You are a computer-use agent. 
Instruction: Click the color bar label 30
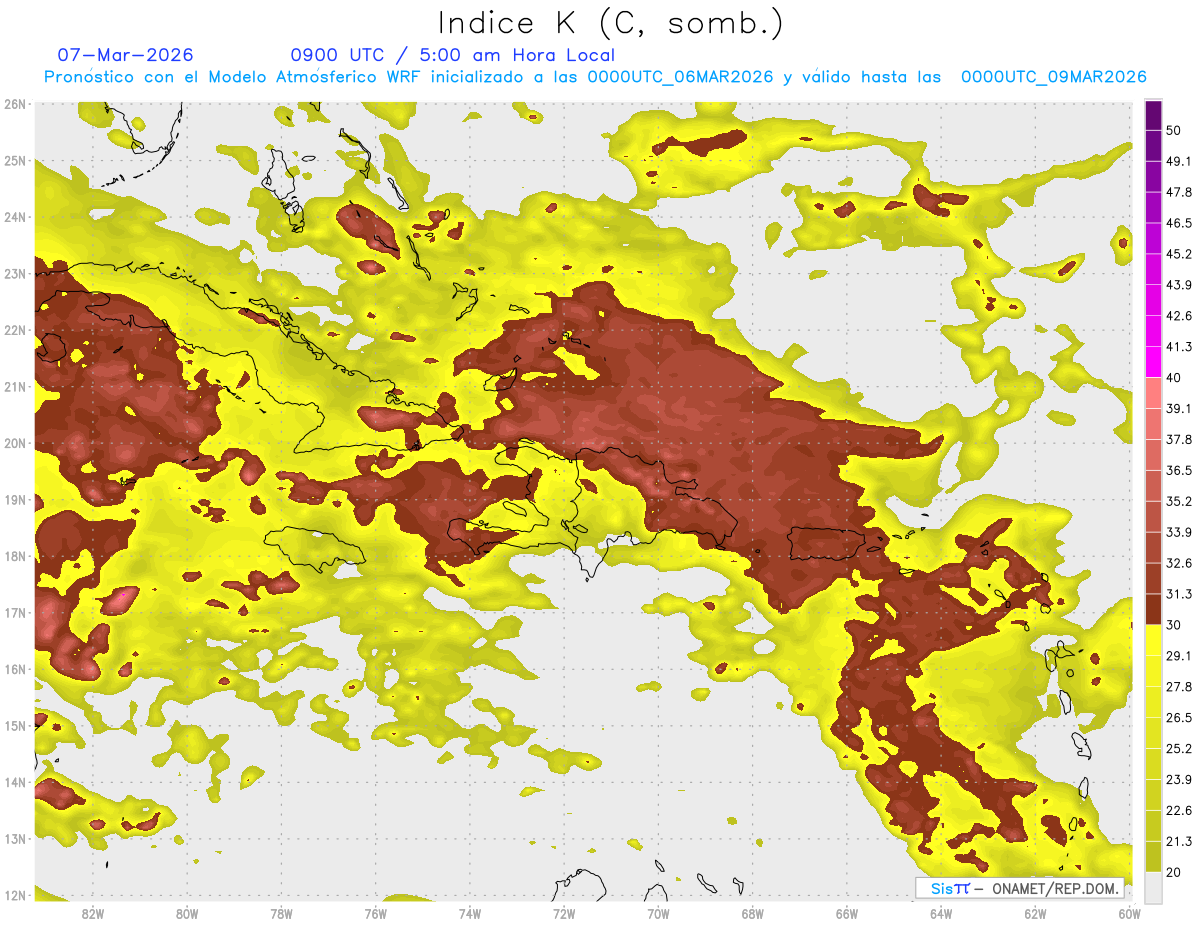1174,625
